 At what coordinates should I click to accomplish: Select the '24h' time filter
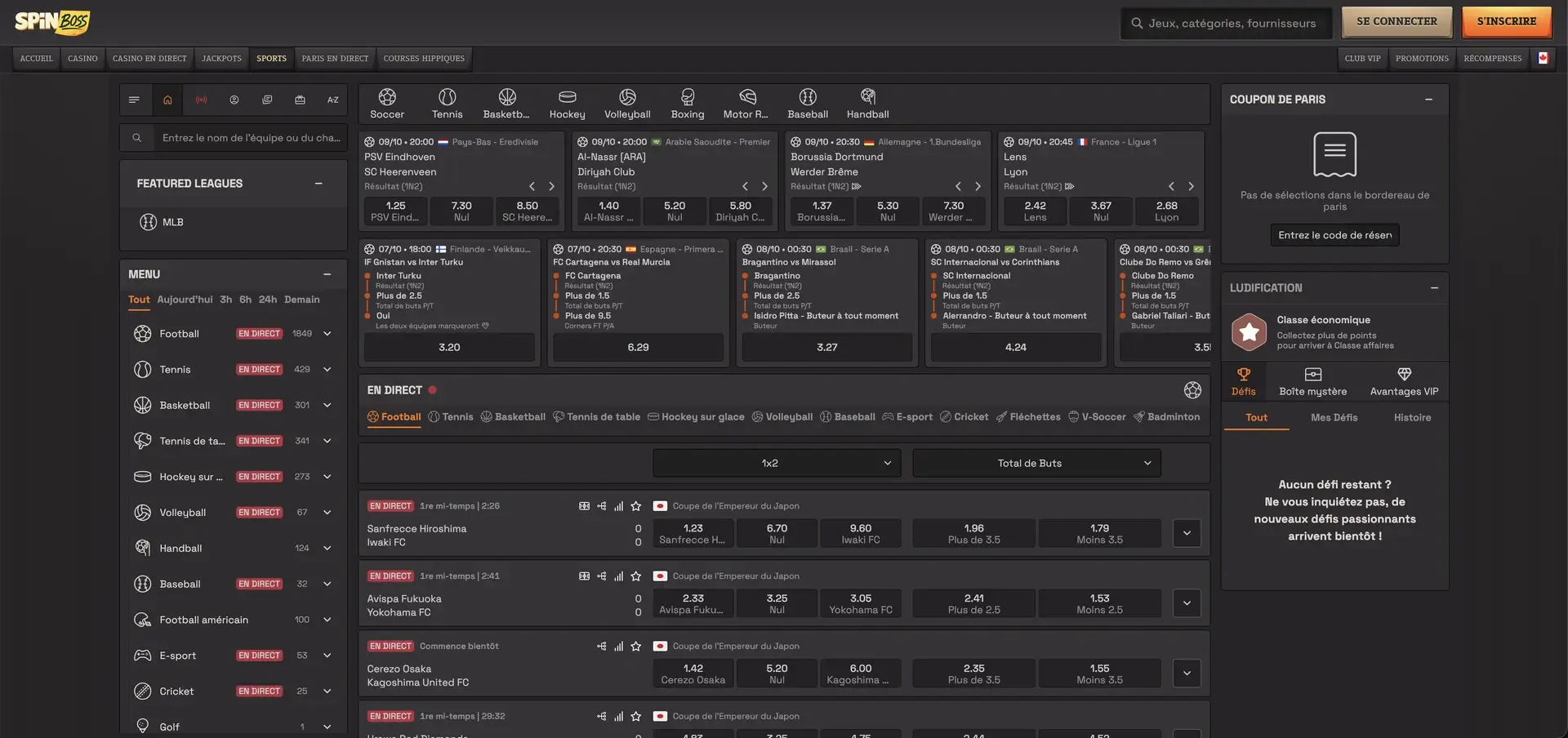[268, 300]
